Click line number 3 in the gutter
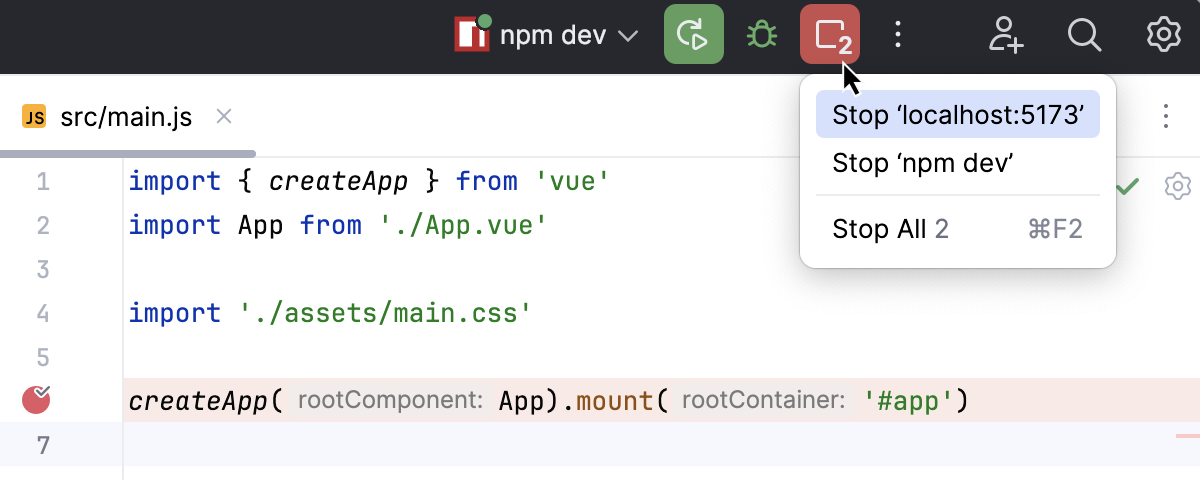This screenshot has width=1200, height=480. (43, 269)
